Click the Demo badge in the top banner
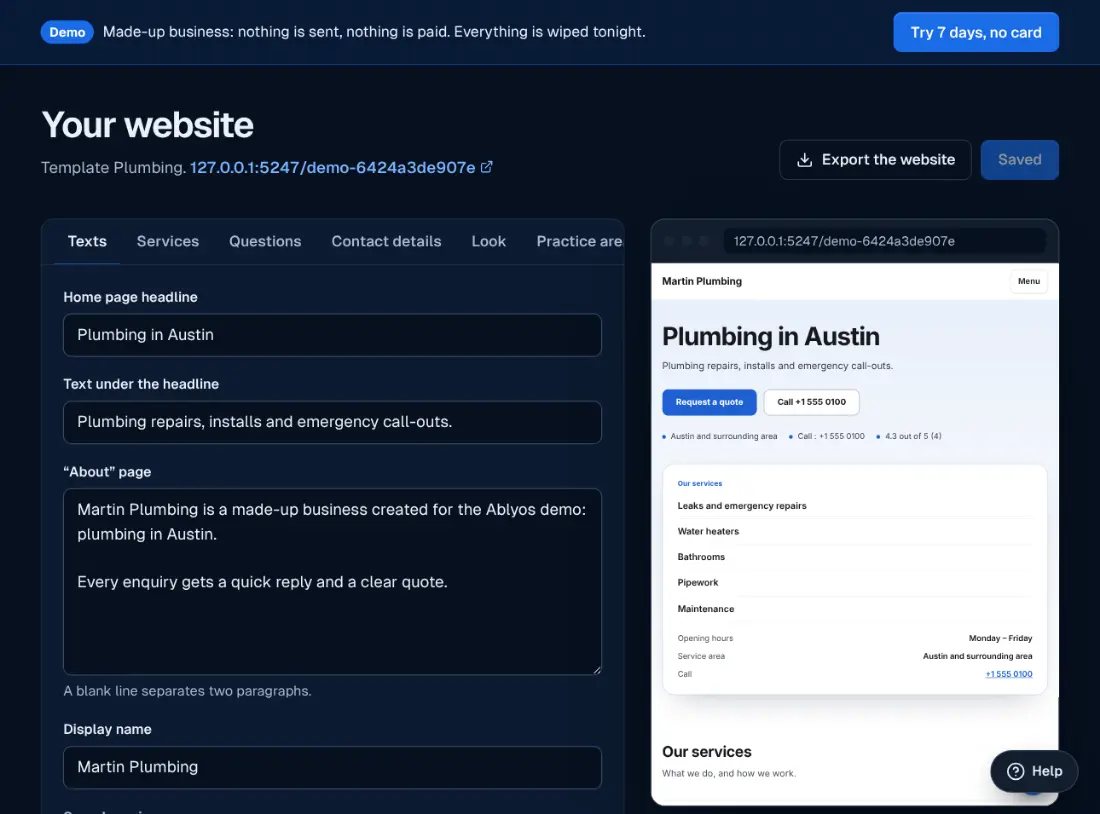This screenshot has height=814, width=1100. (67, 32)
